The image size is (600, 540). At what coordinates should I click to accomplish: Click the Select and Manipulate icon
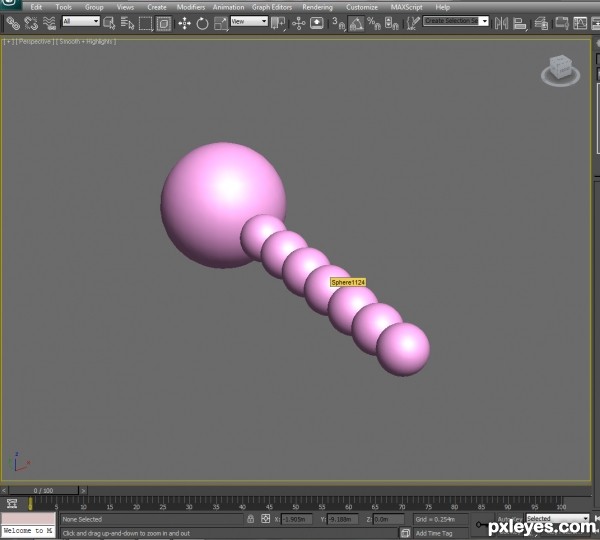coord(298,23)
